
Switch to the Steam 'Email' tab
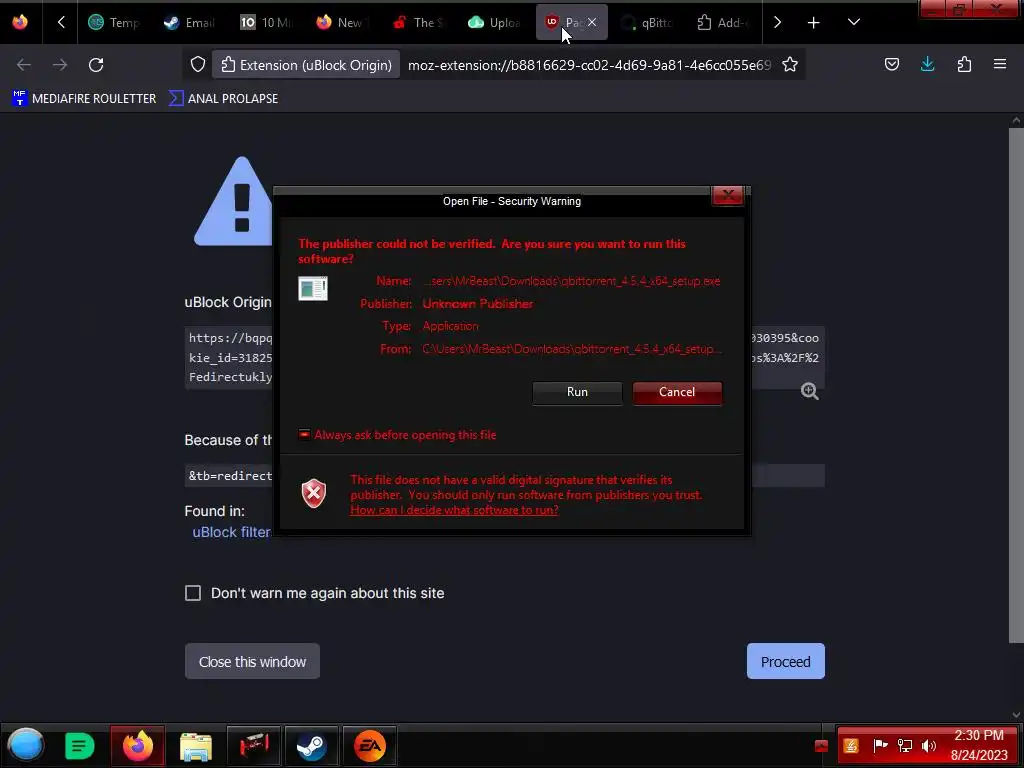coord(189,23)
